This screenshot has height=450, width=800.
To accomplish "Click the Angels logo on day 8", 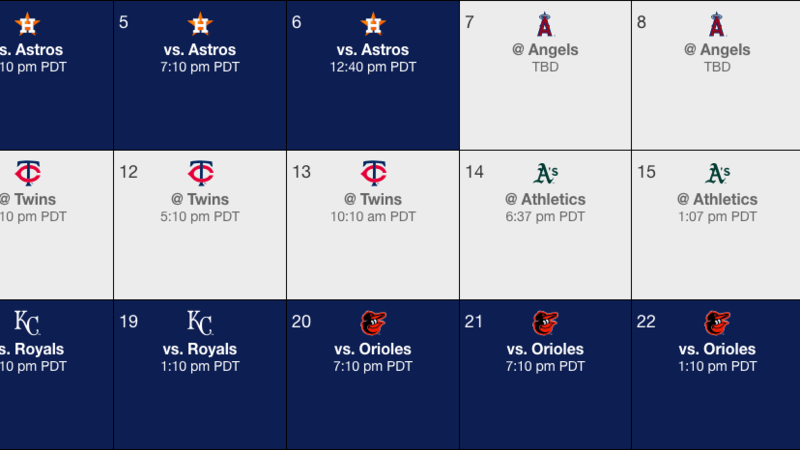I will (717, 24).
